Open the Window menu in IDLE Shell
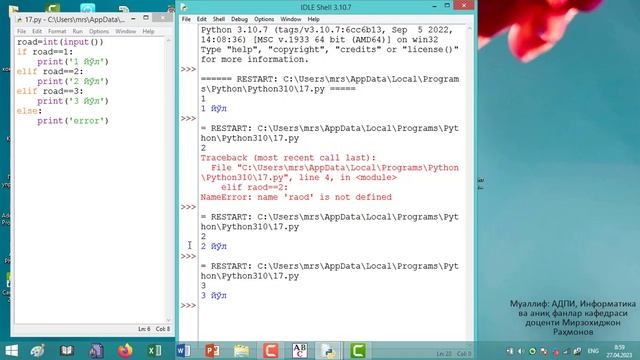640x360 pixels. pyautogui.click(x=291, y=19)
